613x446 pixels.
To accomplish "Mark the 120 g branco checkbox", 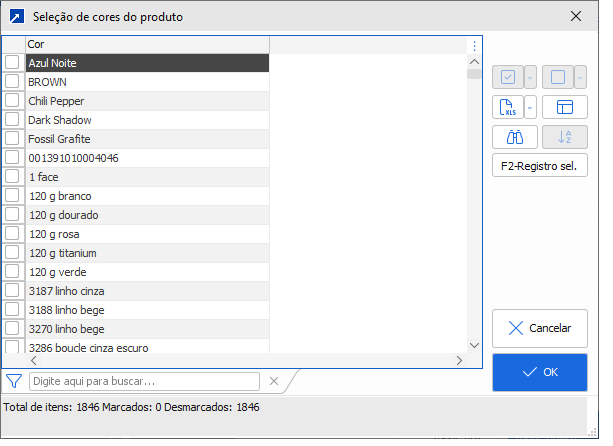I will 12,195.
